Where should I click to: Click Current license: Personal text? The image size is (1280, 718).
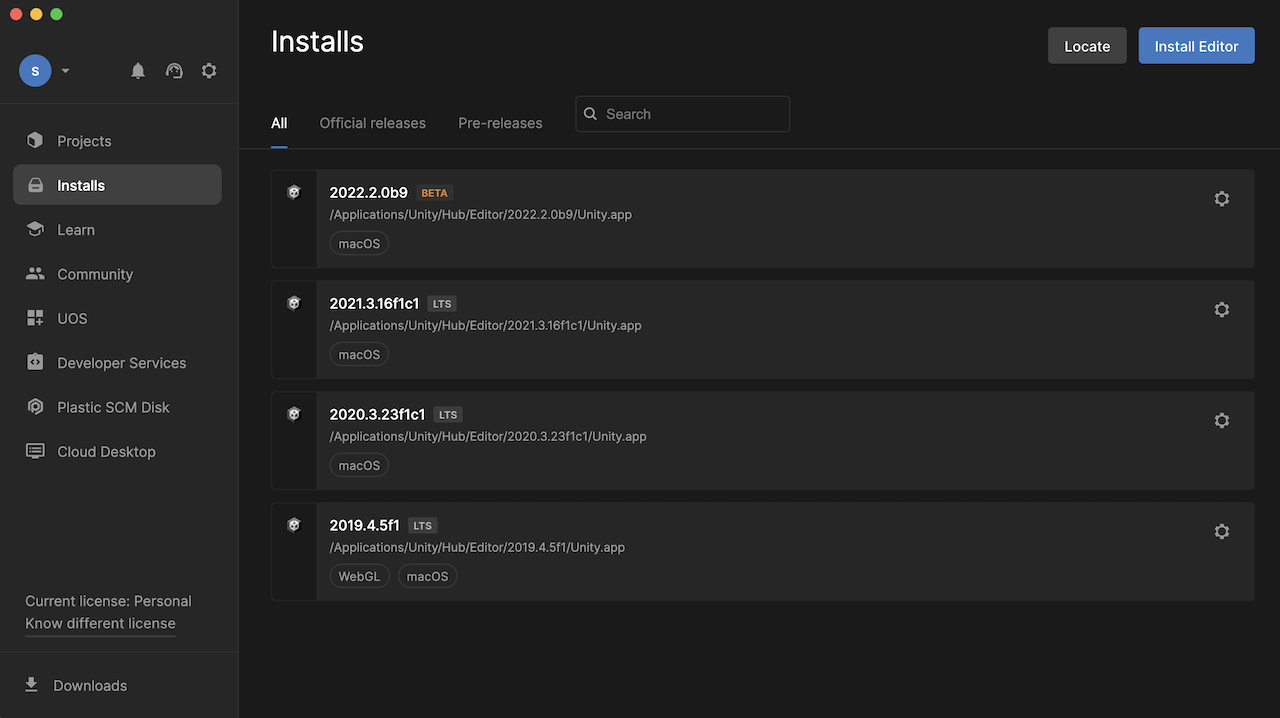108,601
